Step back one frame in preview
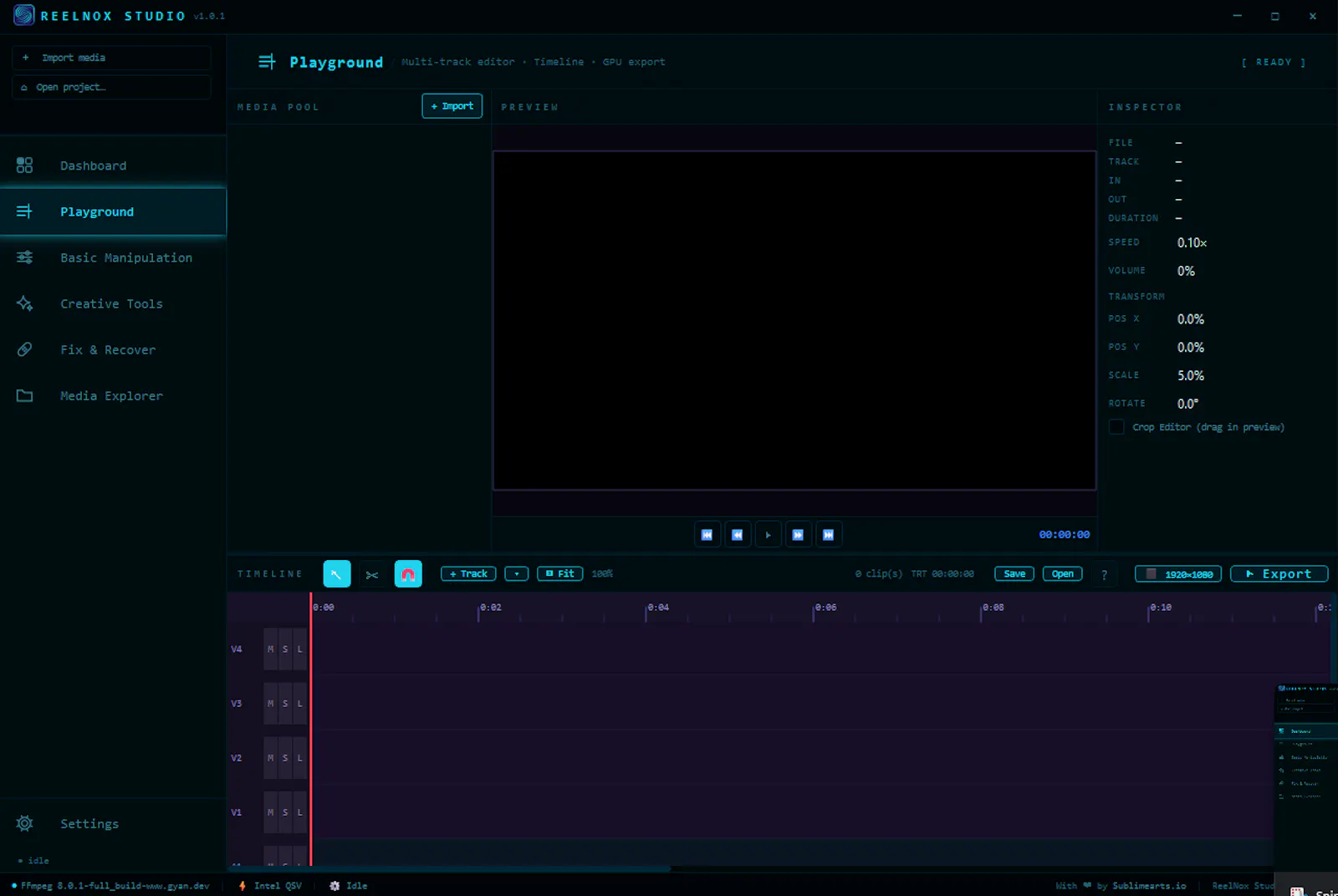 pos(737,535)
